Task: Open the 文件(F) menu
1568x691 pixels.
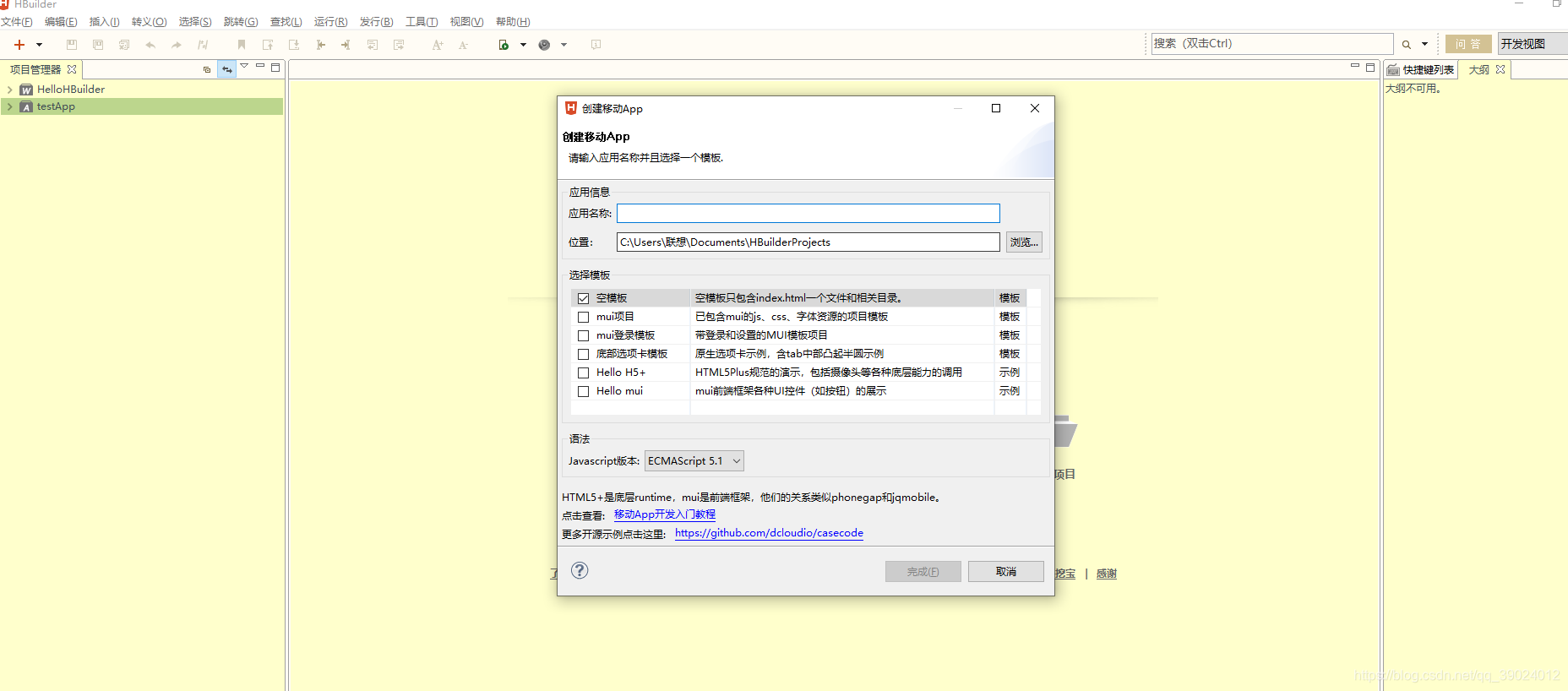Action: 17,22
